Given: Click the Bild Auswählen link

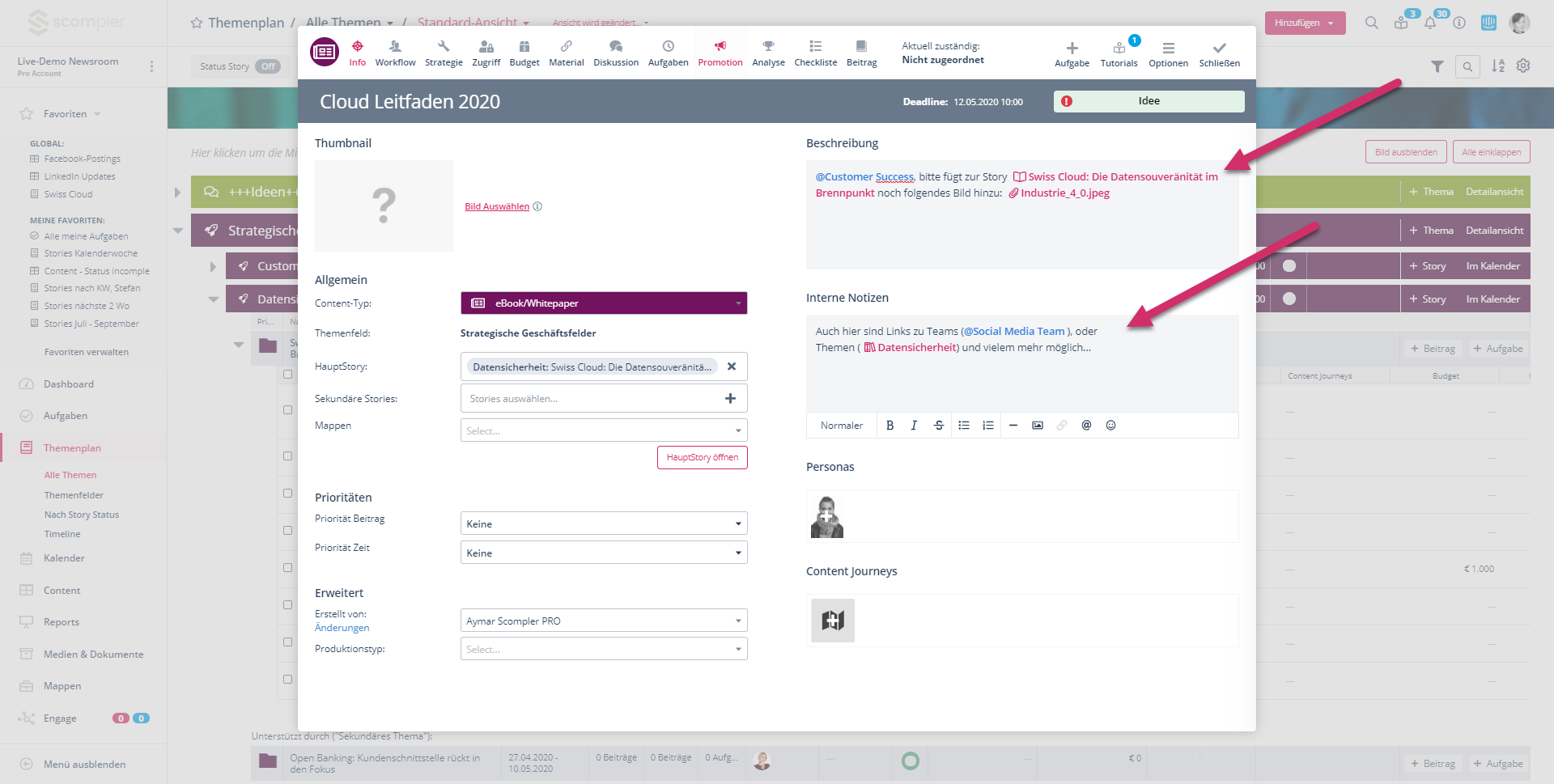Looking at the screenshot, I should tap(497, 207).
